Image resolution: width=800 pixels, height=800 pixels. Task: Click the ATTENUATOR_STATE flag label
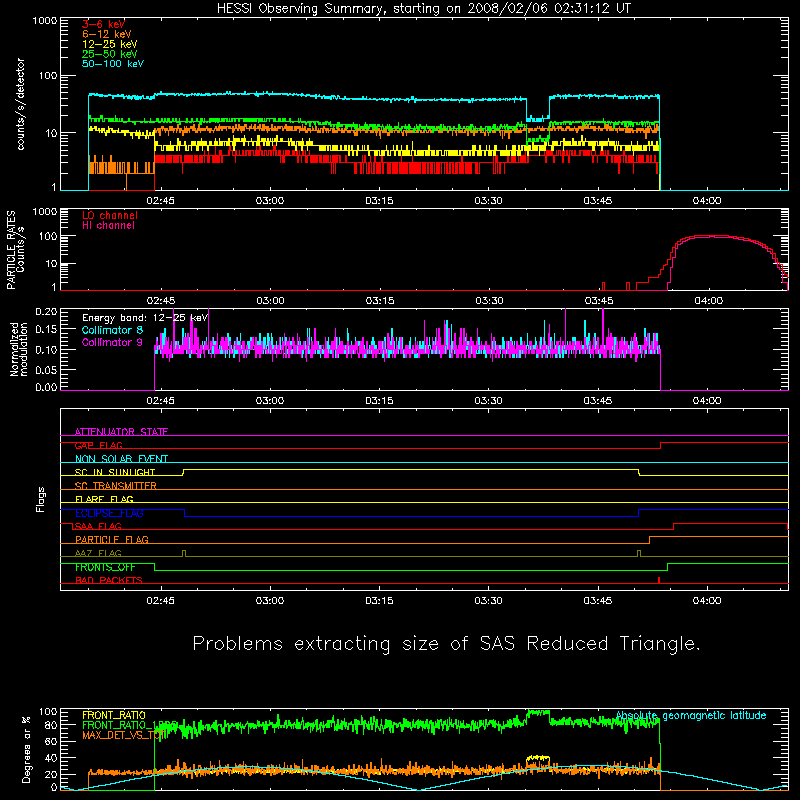[x=121, y=432]
